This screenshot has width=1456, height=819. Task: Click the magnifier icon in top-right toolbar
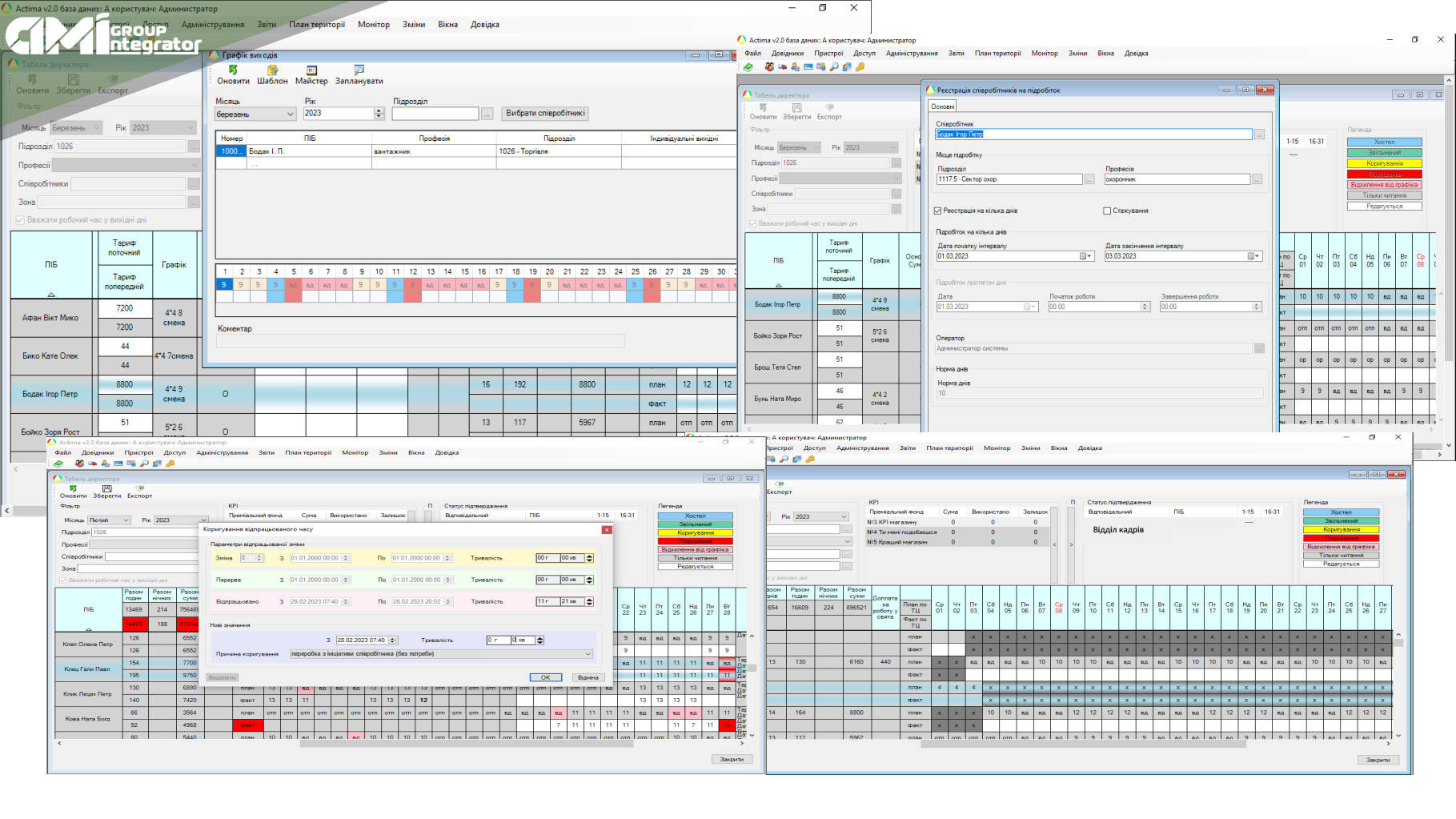[834, 67]
